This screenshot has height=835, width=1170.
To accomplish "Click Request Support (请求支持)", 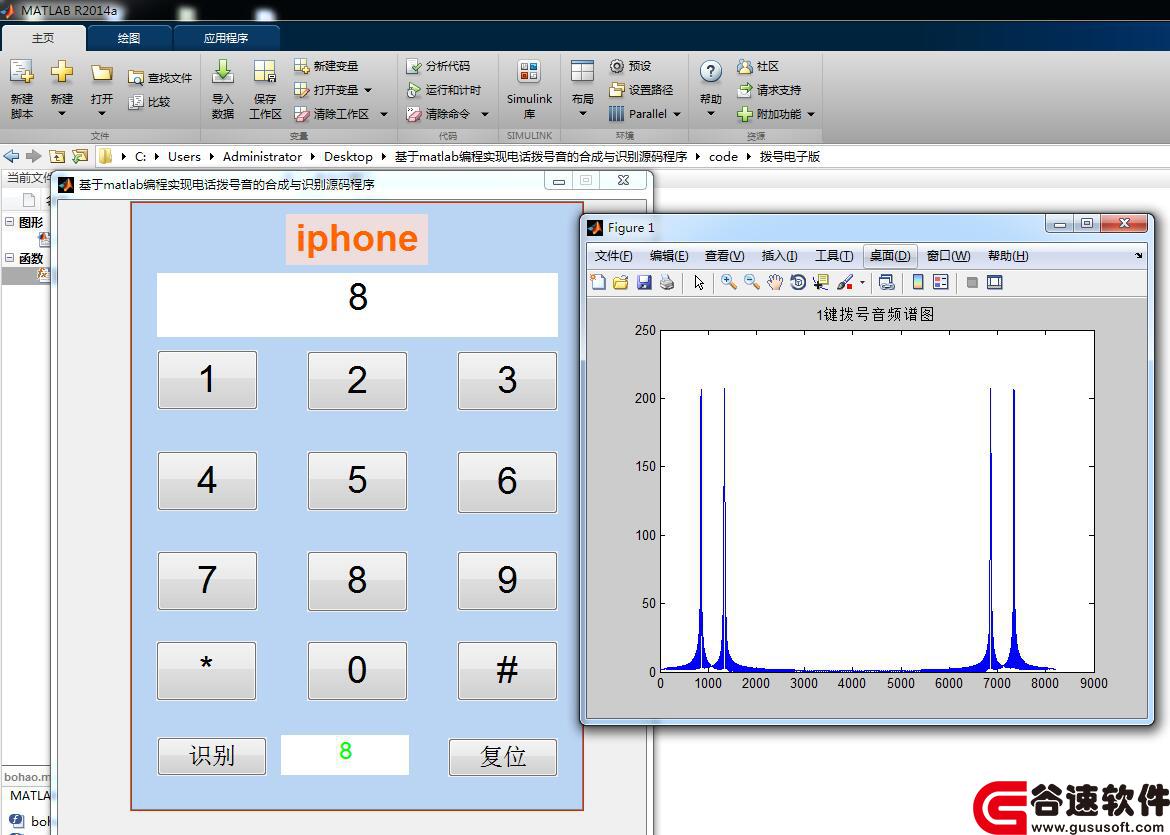I will pos(769,90).
